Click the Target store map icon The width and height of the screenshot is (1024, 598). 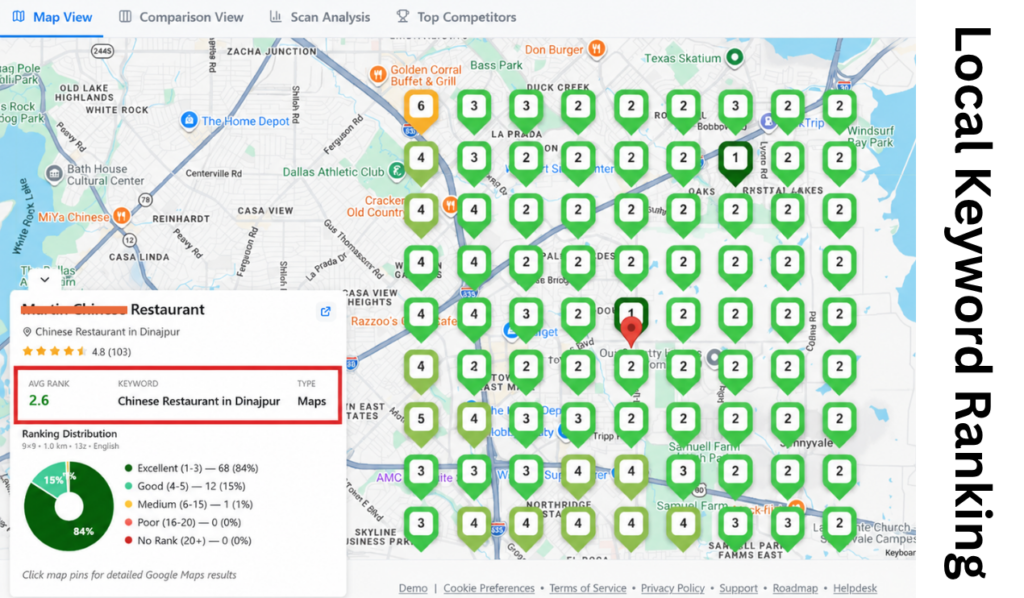511,330
